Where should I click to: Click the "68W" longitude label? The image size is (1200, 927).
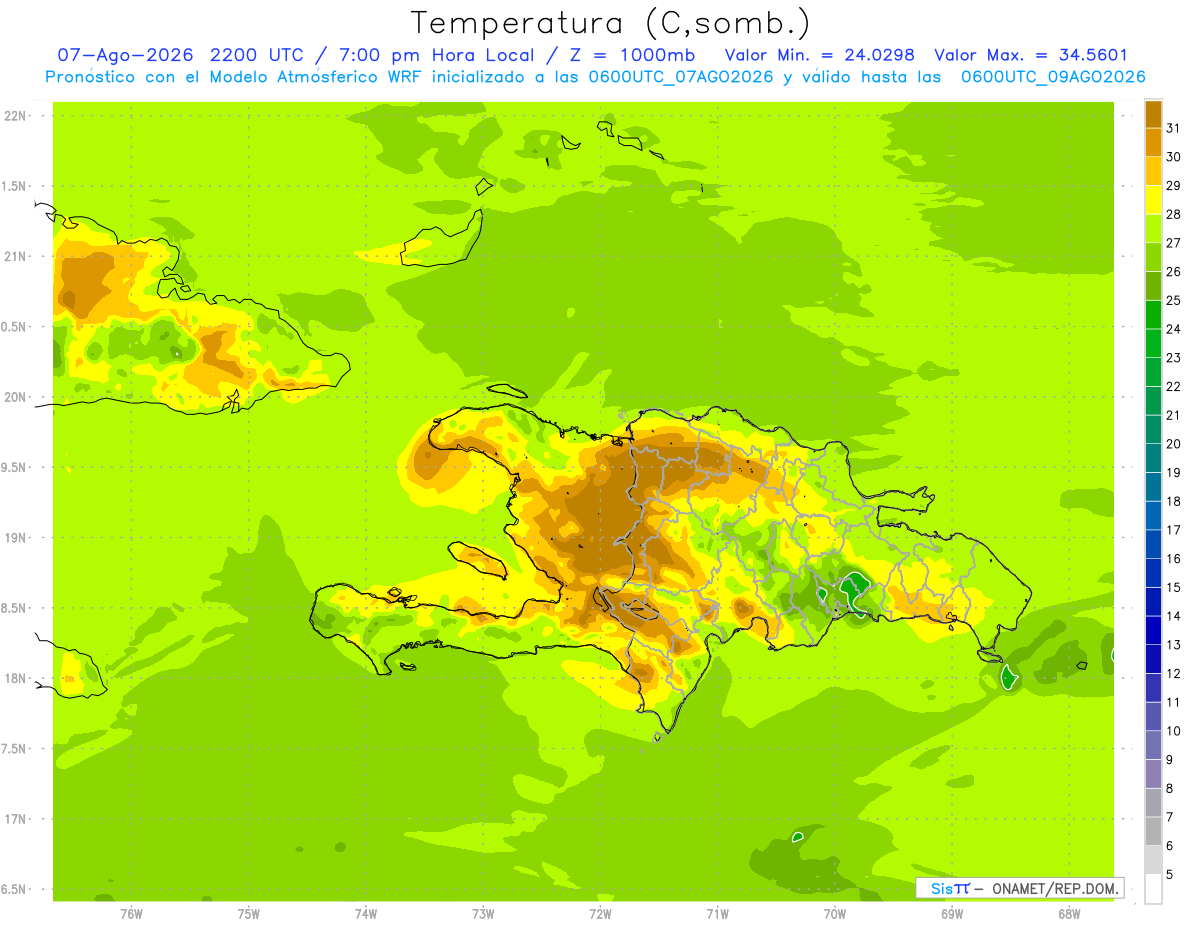click(x=1069, y=914)
